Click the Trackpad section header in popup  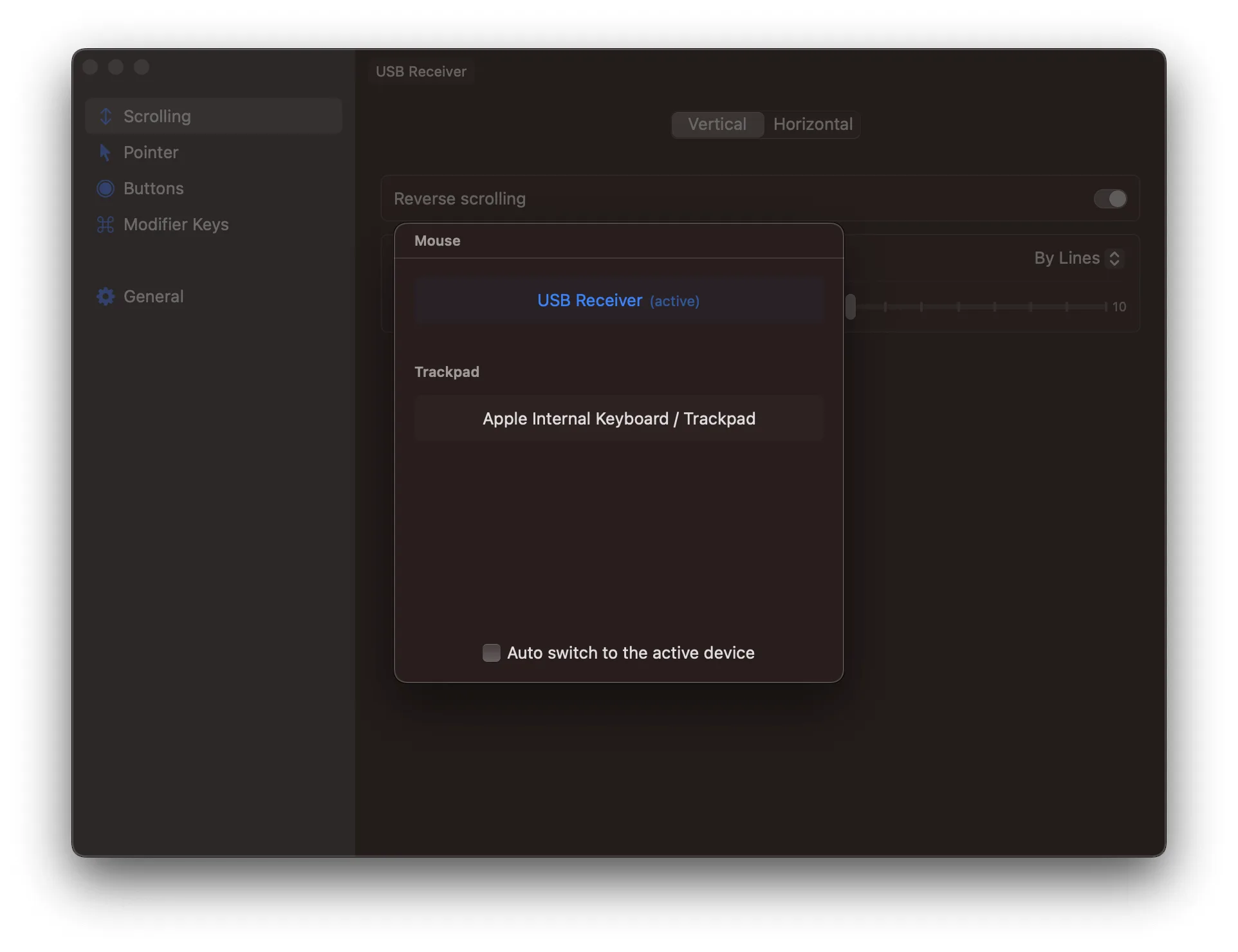[447, 372]
